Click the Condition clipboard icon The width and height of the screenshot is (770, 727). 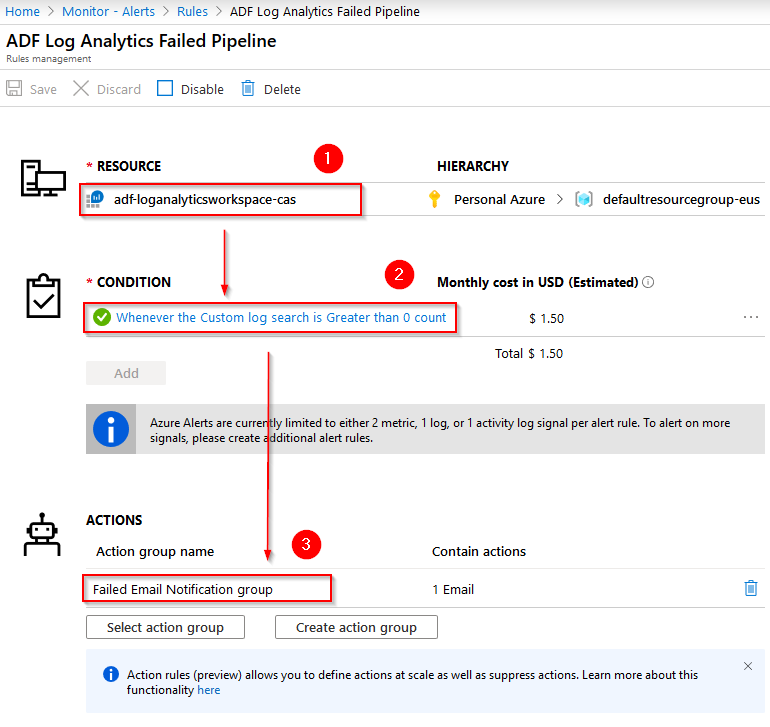click(43, 296)
